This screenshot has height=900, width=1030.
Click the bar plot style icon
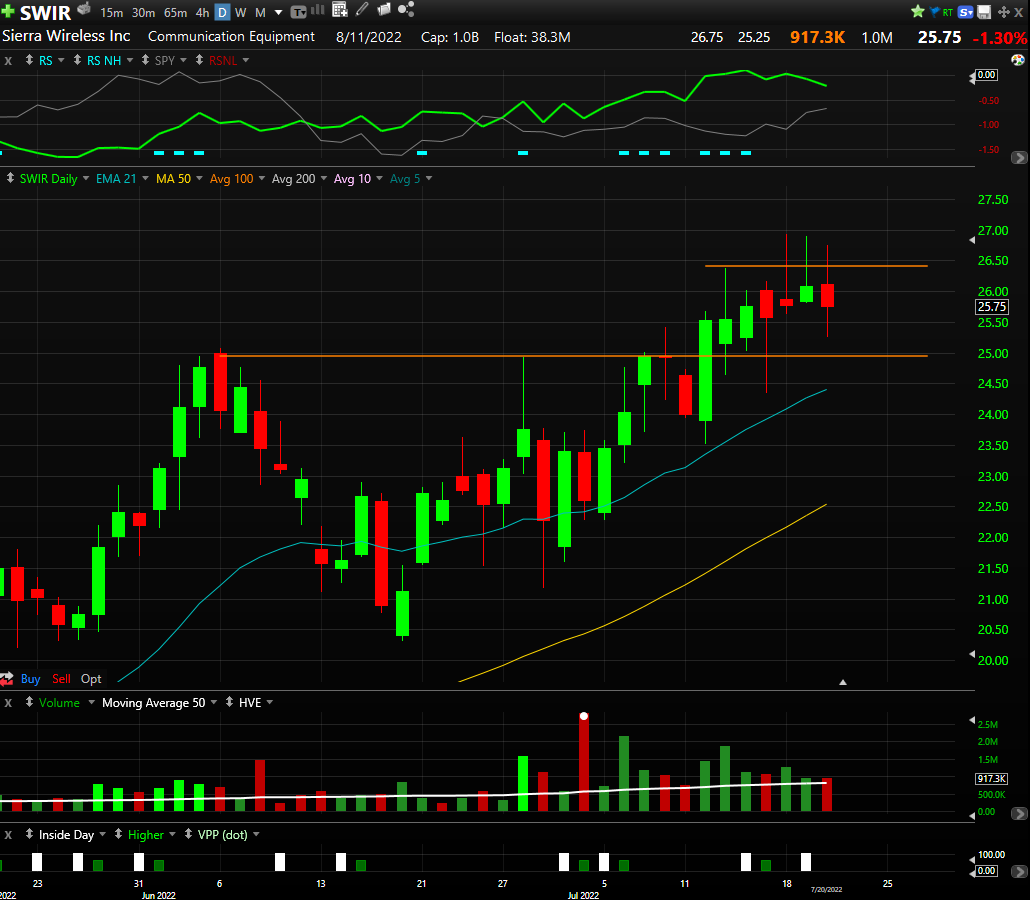click(317, 10)
